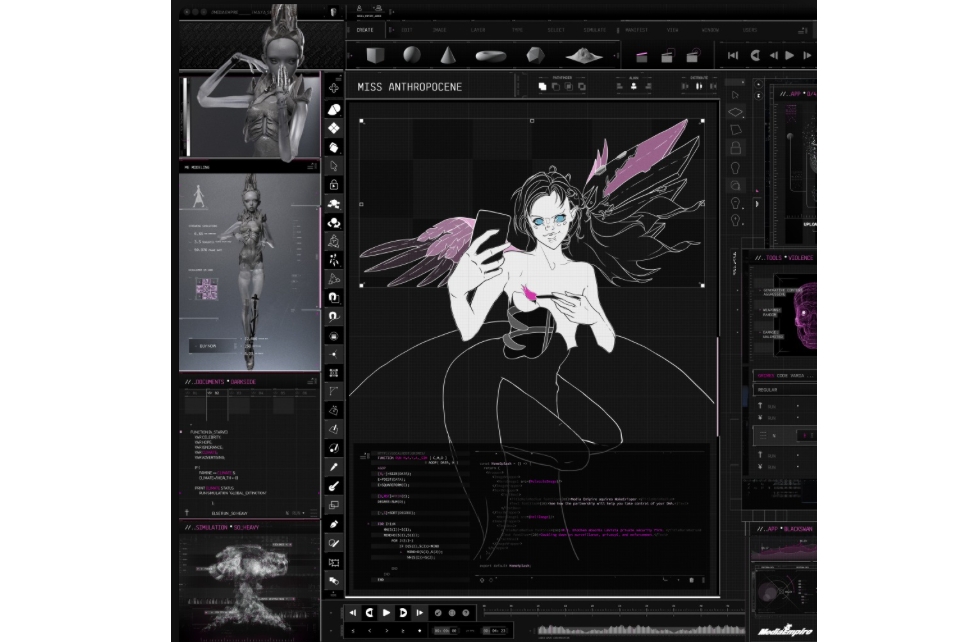Select the eyedropper tool in left toolbar
This screenshot has width=970, height=642.
[x=334, y=467]
